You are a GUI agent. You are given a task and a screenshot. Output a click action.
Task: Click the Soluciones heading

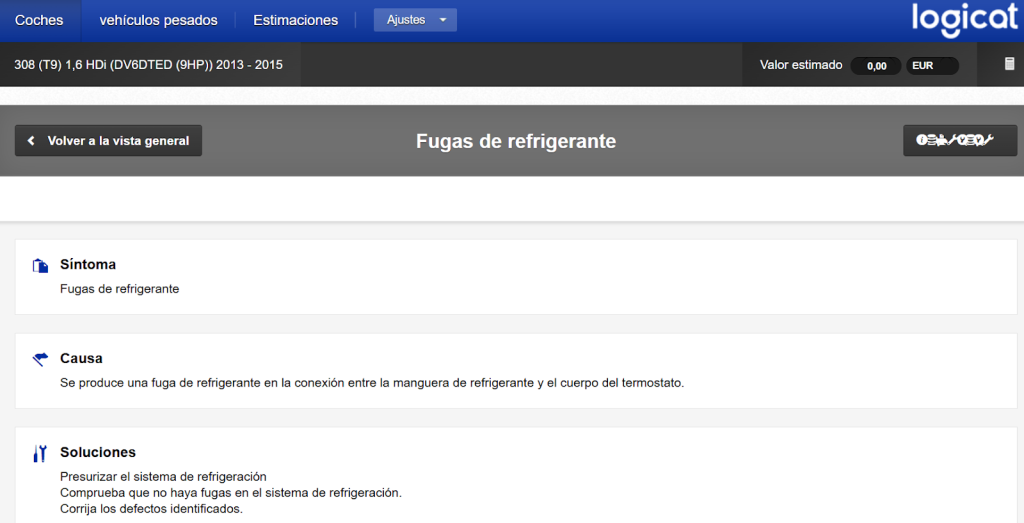[x=98, y=452]
